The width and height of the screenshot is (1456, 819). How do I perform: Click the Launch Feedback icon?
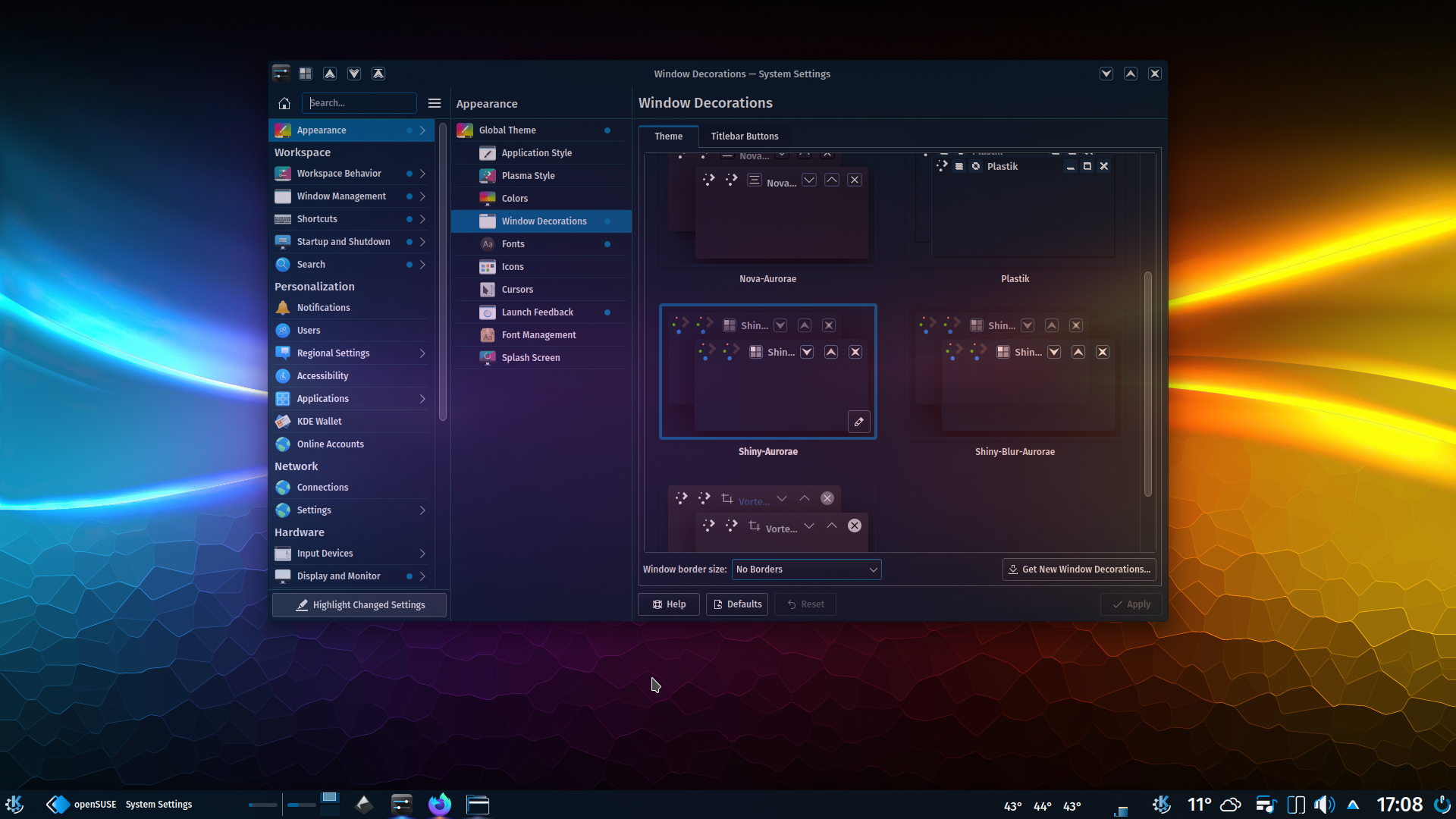(x=488, y=312)
